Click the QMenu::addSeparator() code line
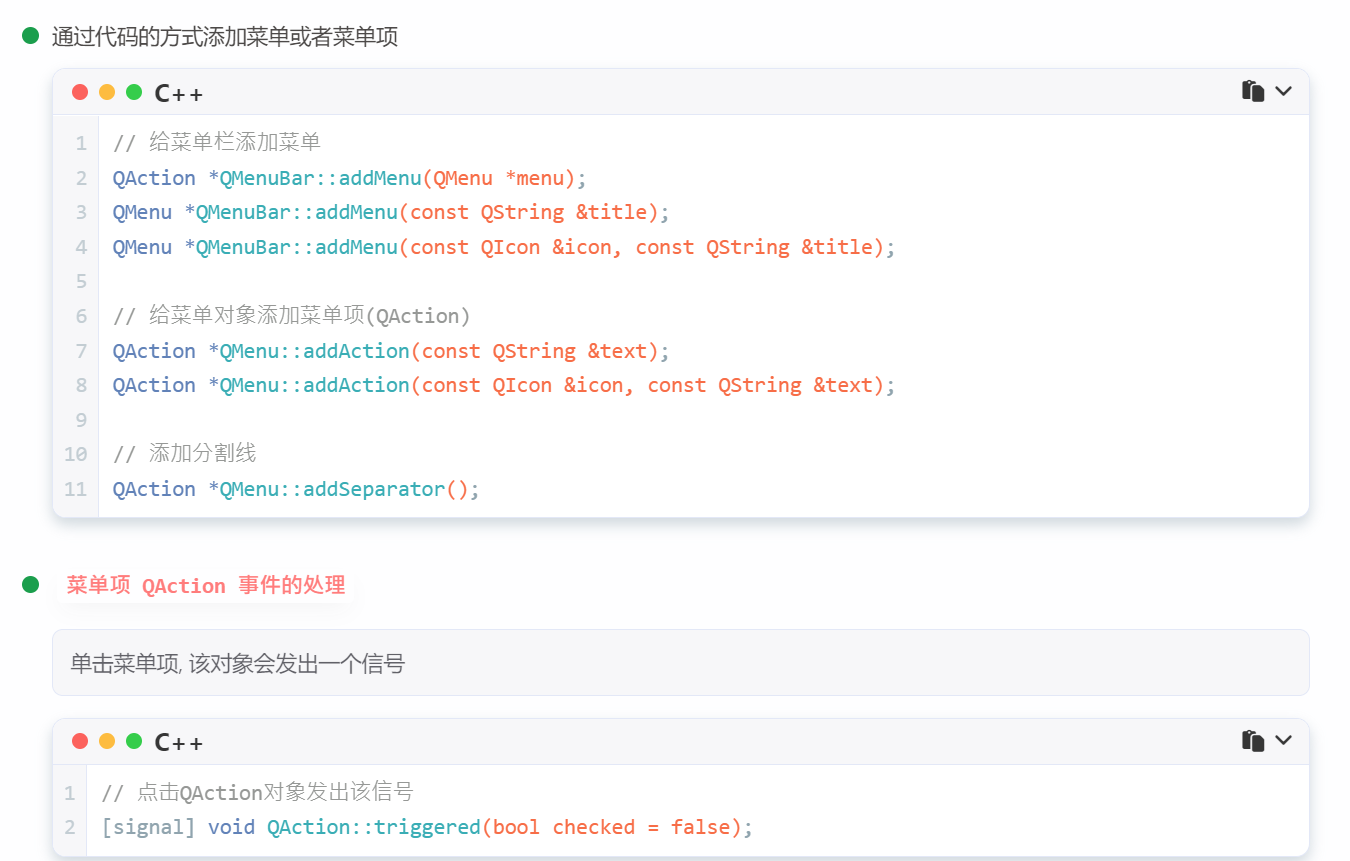This screenshot has height=861, width=1350. tap(296, 489)
